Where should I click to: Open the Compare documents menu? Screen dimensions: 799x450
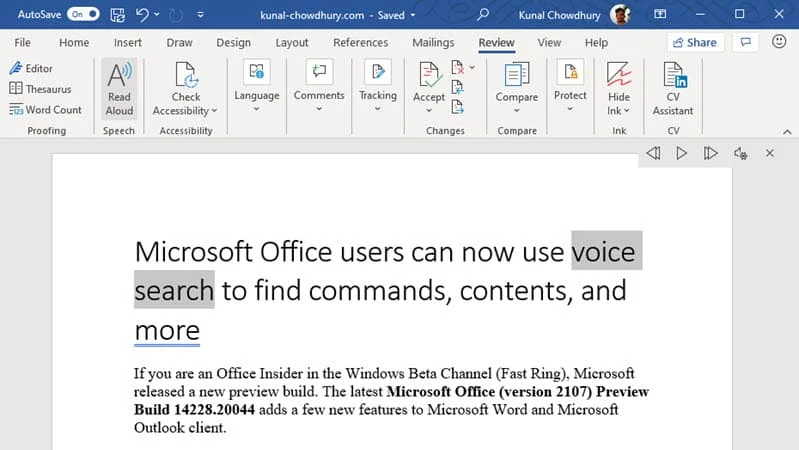click(x=517, y=88)
